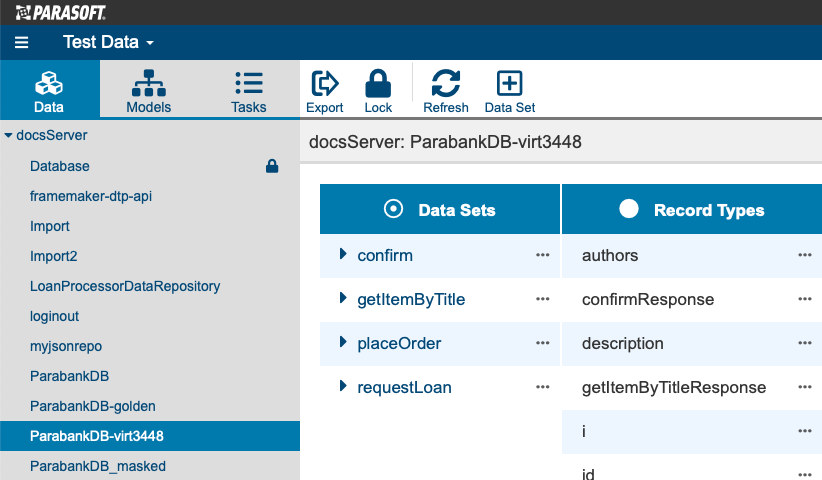
Task: Select the ParabankDB-virt3448 repository
Action: 149,436
